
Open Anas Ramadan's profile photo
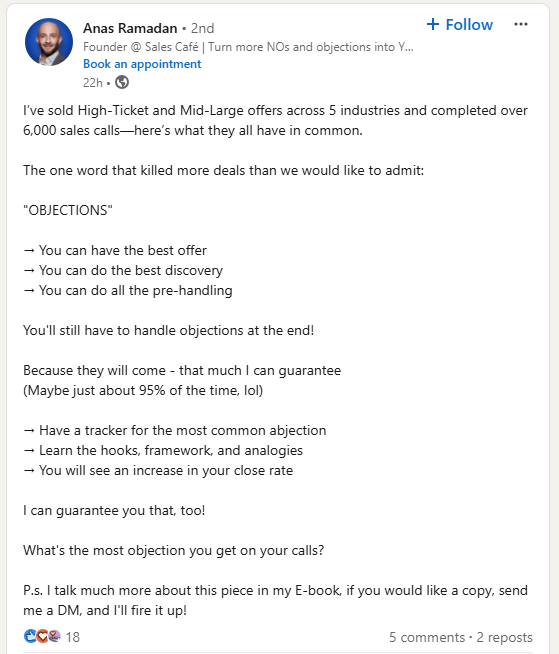(x=49, y=42)
